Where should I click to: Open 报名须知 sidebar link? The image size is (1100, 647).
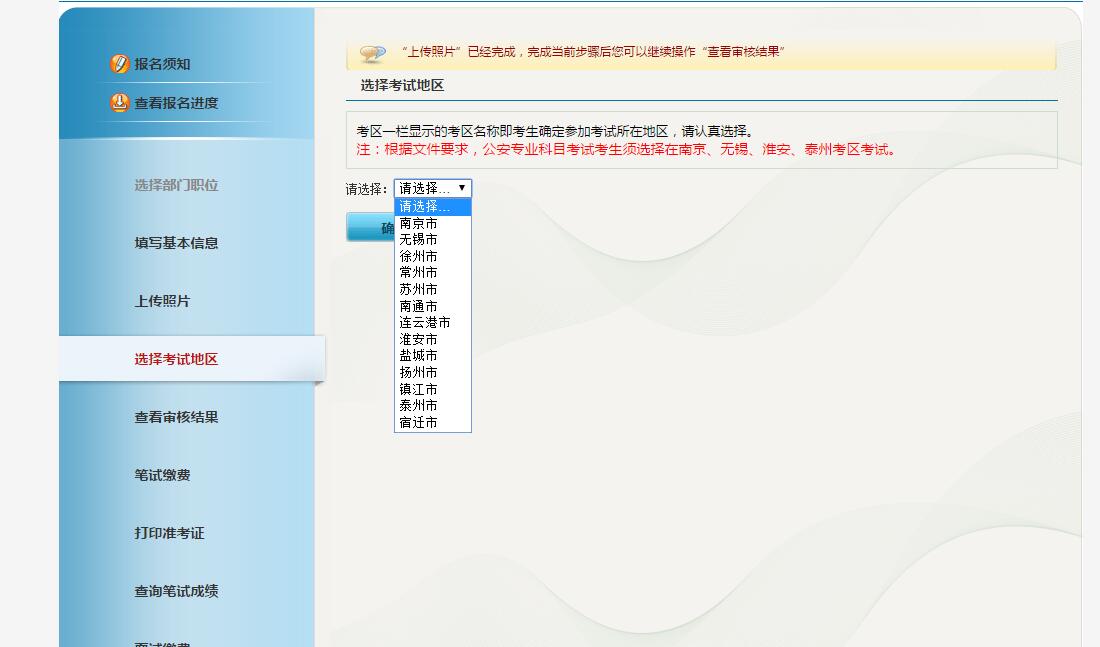click(162, 64)
